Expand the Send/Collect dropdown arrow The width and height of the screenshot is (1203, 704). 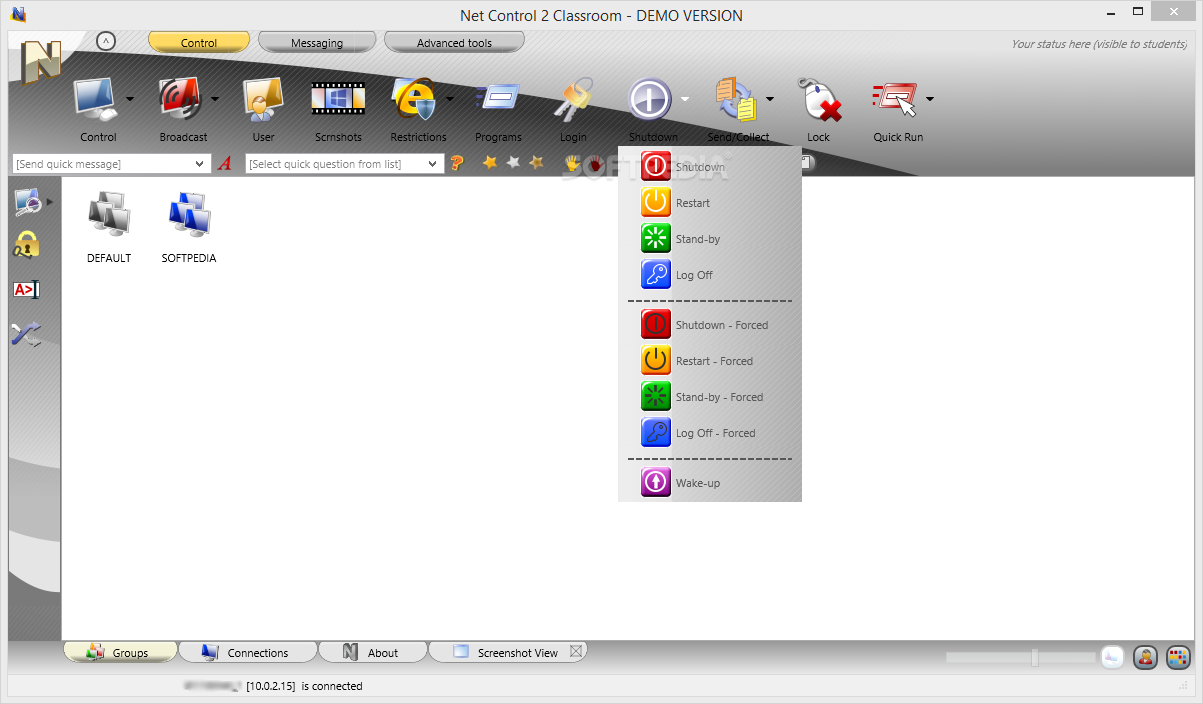[770, 99]
